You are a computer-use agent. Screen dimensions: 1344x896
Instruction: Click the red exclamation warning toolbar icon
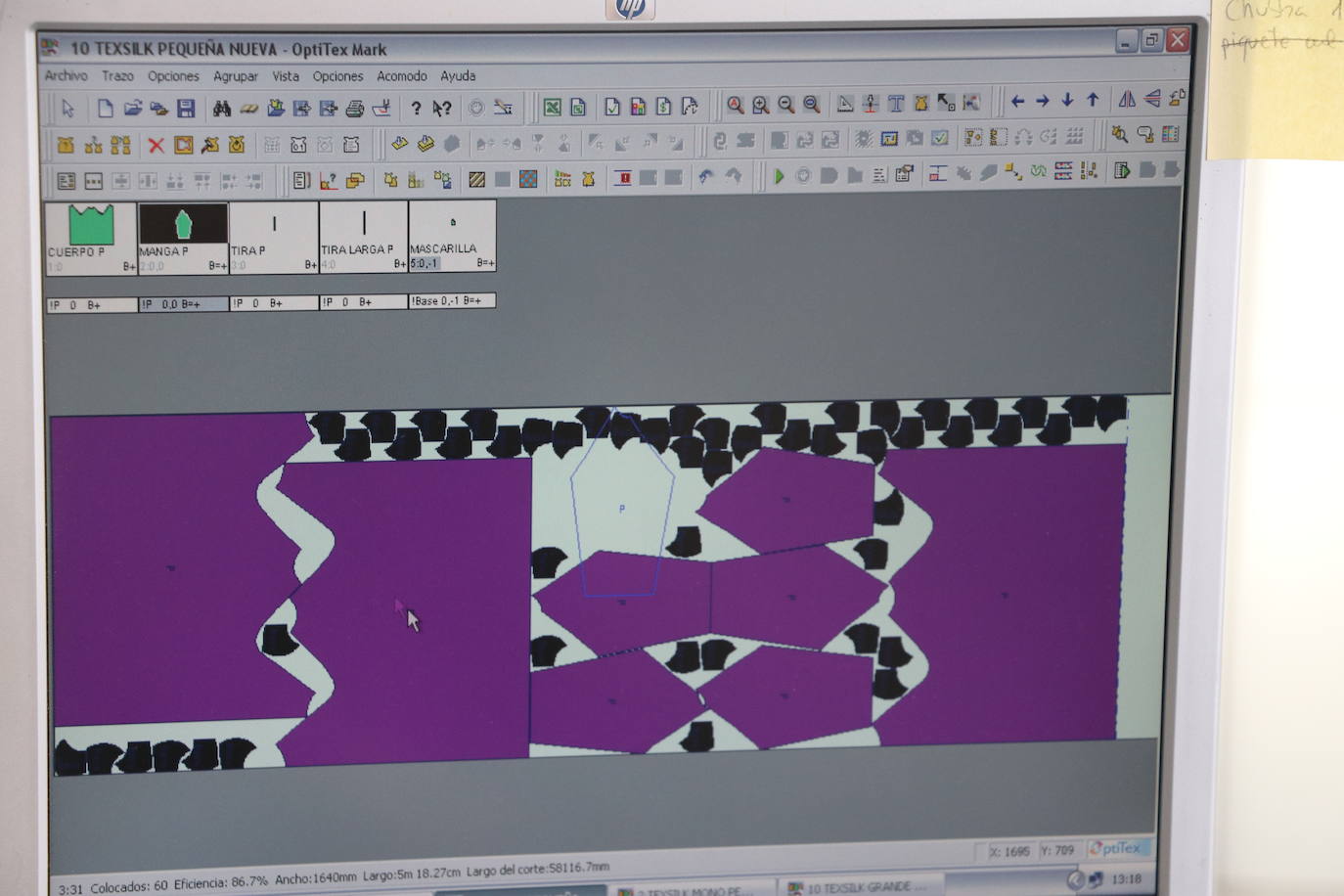(622, 178)
